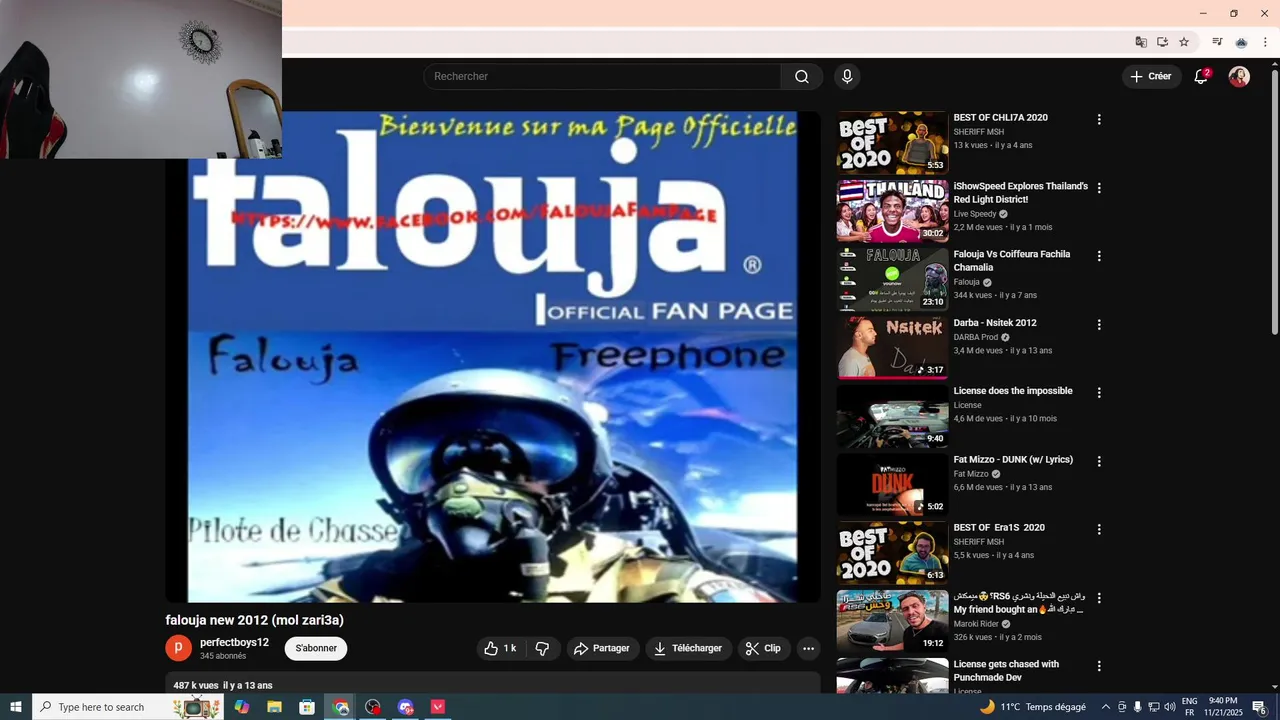
Task: Open the iShowSpeed Thailand thumbnail
Action: pyautogui.click(x=892, y=211)
